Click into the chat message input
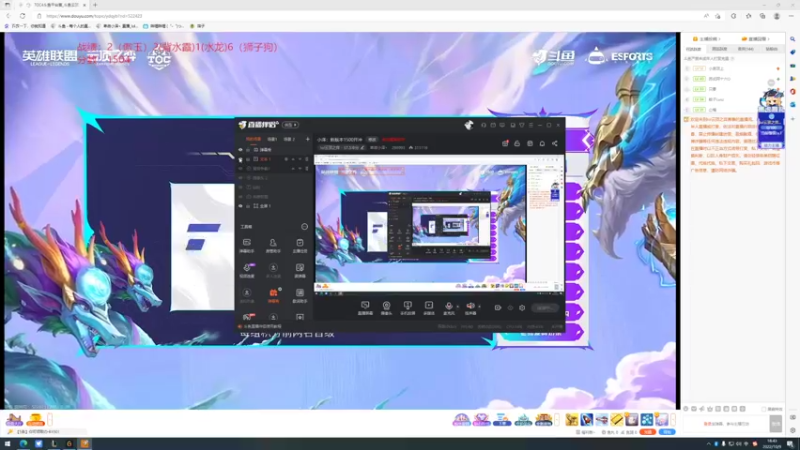 click(726, 423)
